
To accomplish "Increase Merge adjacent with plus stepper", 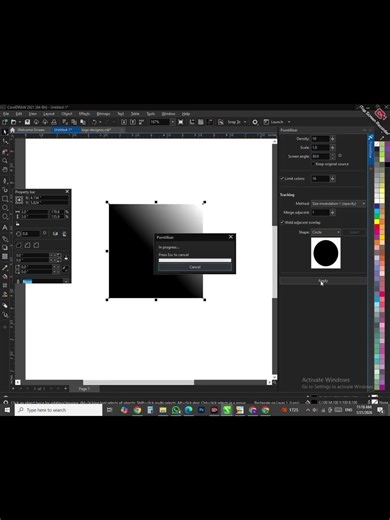I will pyautogui.click(x=333, y=212).
